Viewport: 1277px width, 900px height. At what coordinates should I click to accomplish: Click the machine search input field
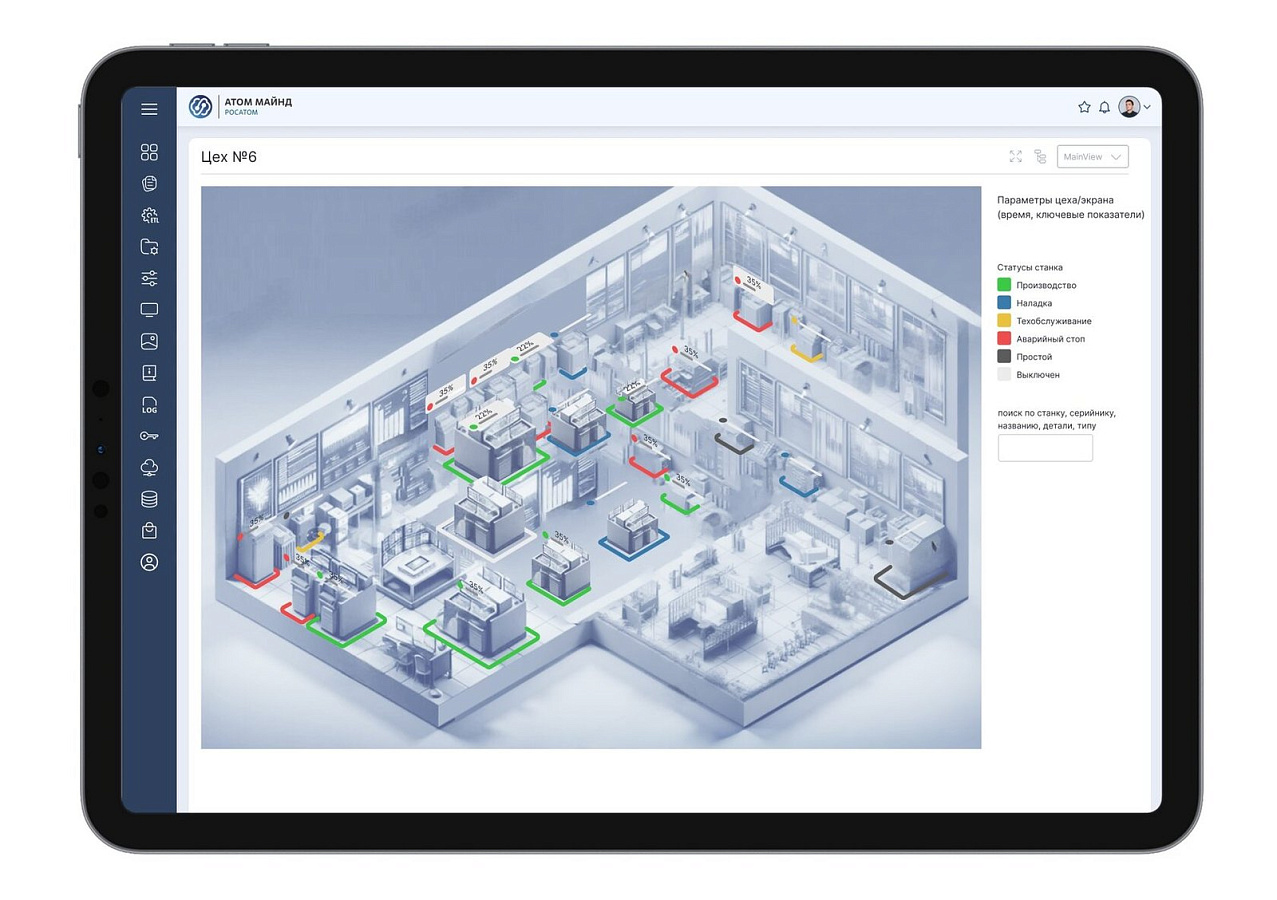1045,448
